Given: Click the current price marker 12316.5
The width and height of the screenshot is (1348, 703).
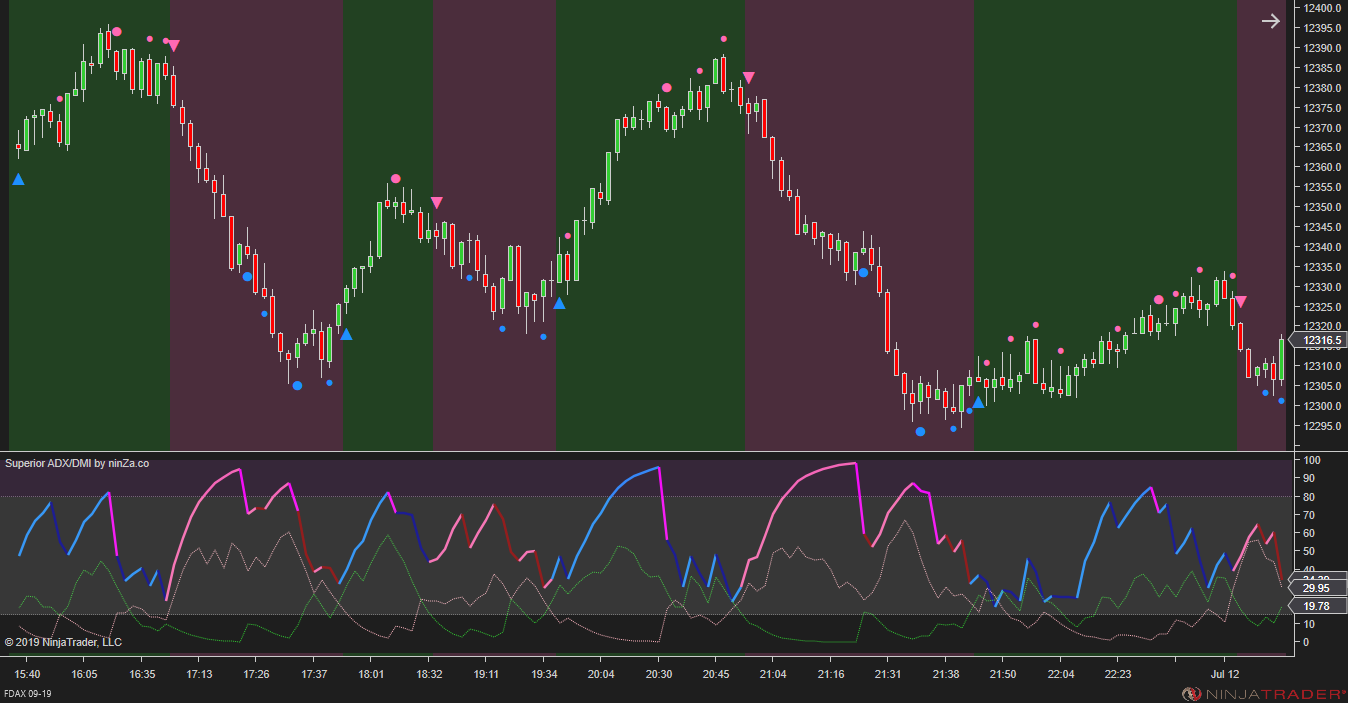Looking at the screenshot, I should coord(1322,340).
